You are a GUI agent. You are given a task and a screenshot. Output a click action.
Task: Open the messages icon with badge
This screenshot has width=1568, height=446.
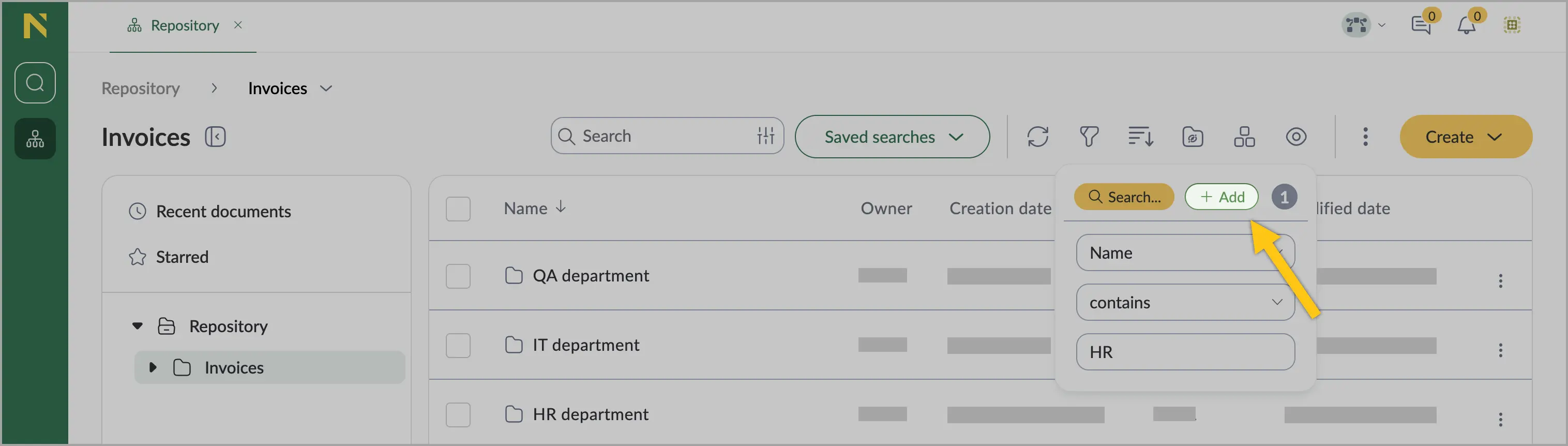pos(1421,25)
